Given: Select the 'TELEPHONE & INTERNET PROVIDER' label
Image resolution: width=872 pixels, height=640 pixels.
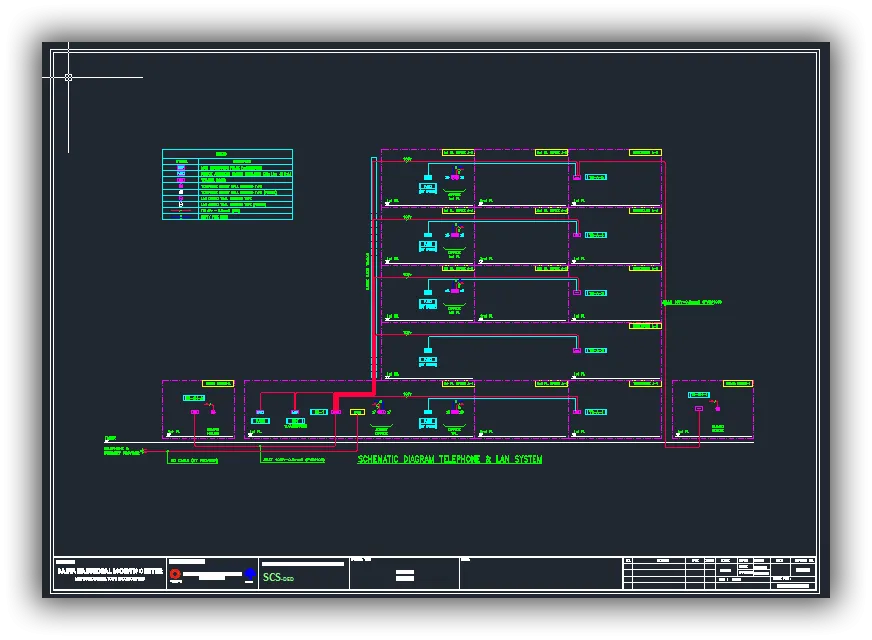Looking at the screenshot, I should [x=122, y=451].
